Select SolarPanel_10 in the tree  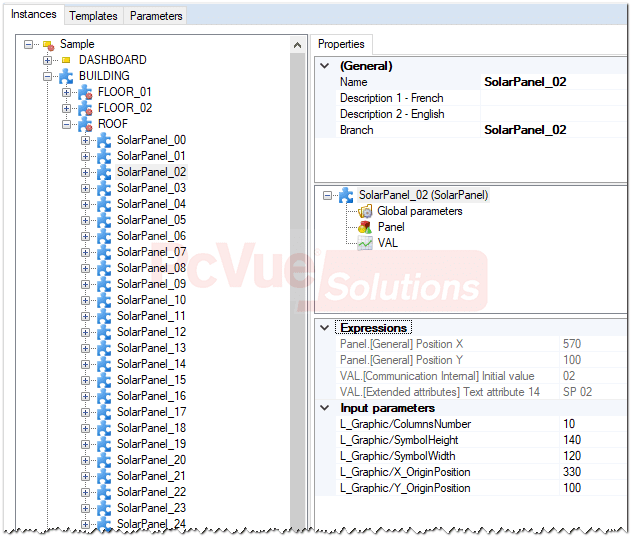click(151, 300)
